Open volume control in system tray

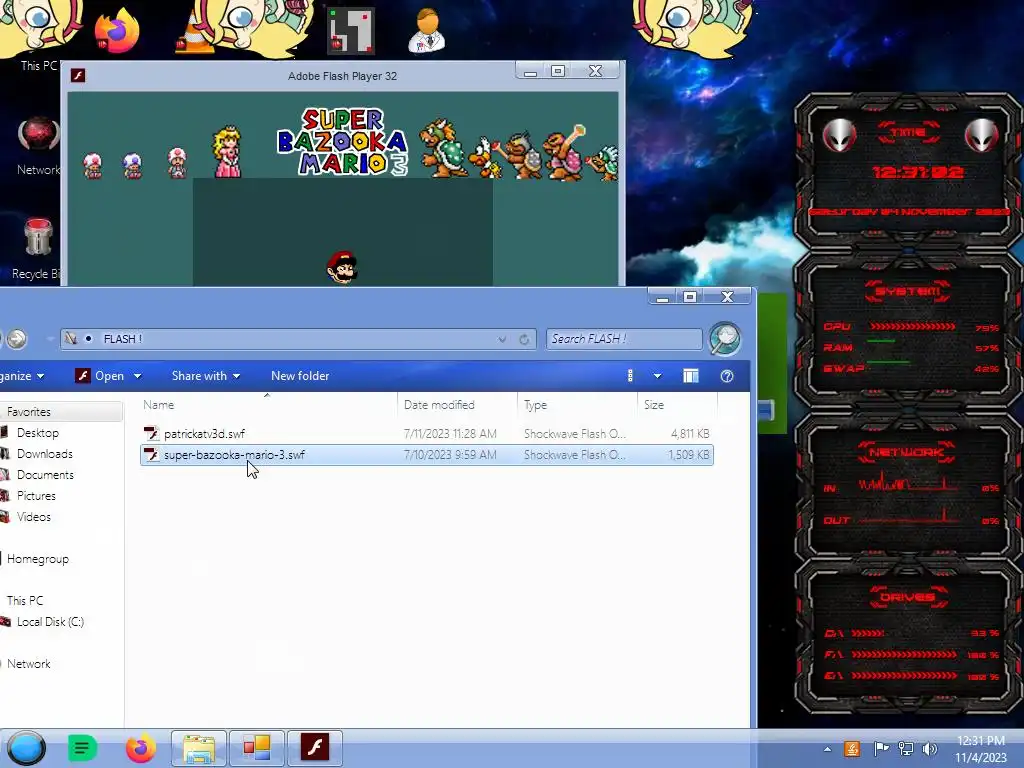pos(929,749)
